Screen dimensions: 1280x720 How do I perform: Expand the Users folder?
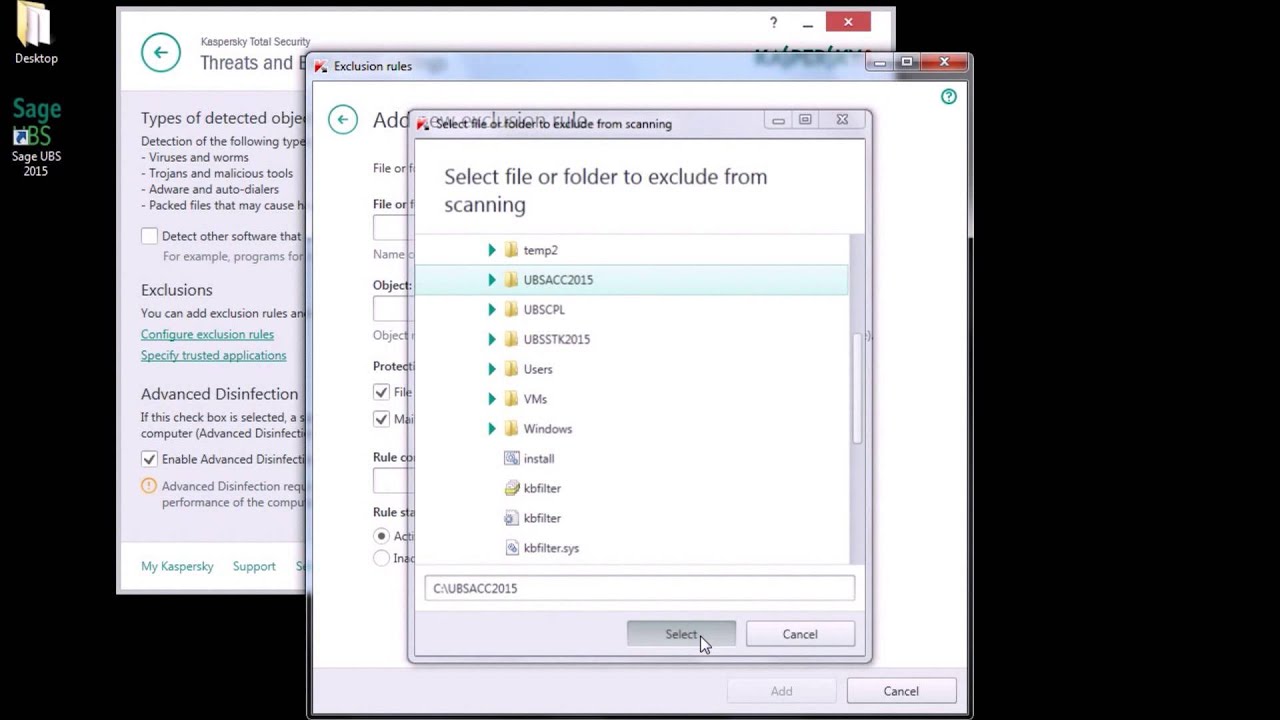point(491,369)
